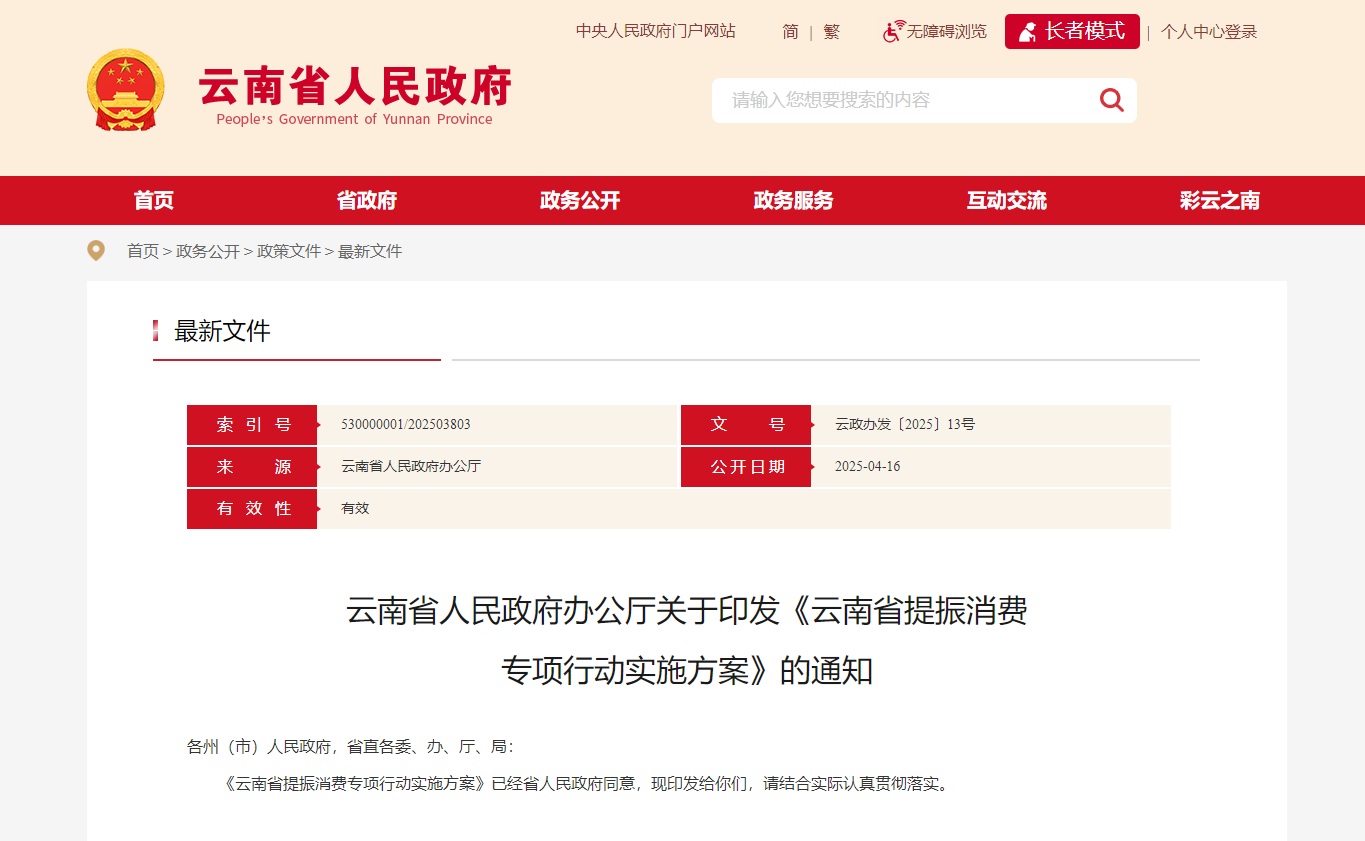Open 个人中心登录 login link
This screenshot has width=1365, height=841.
click(x=1209, y=32)
